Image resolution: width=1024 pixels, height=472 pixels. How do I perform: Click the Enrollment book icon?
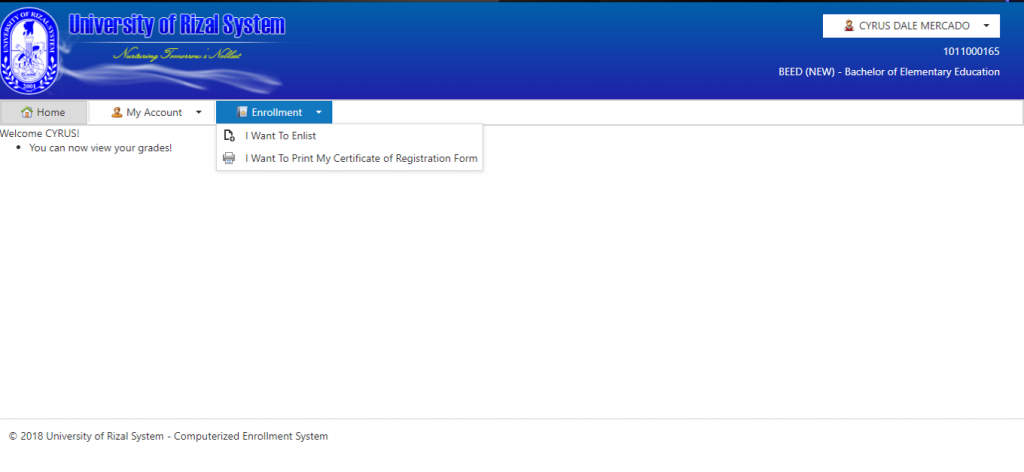pos(242,112)
